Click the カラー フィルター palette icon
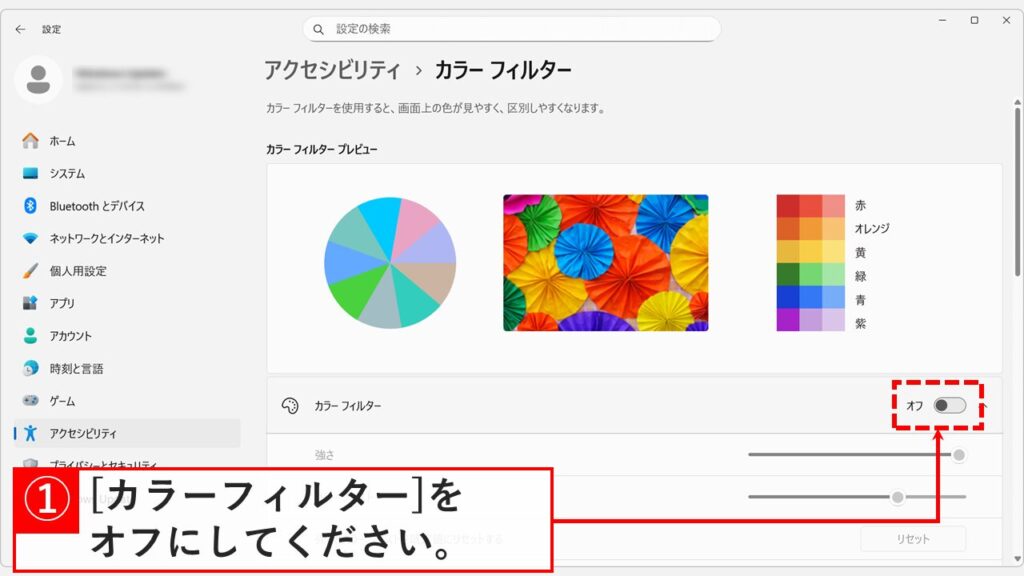This screenshot has height=576, width=1024. (x=289, y=406)
